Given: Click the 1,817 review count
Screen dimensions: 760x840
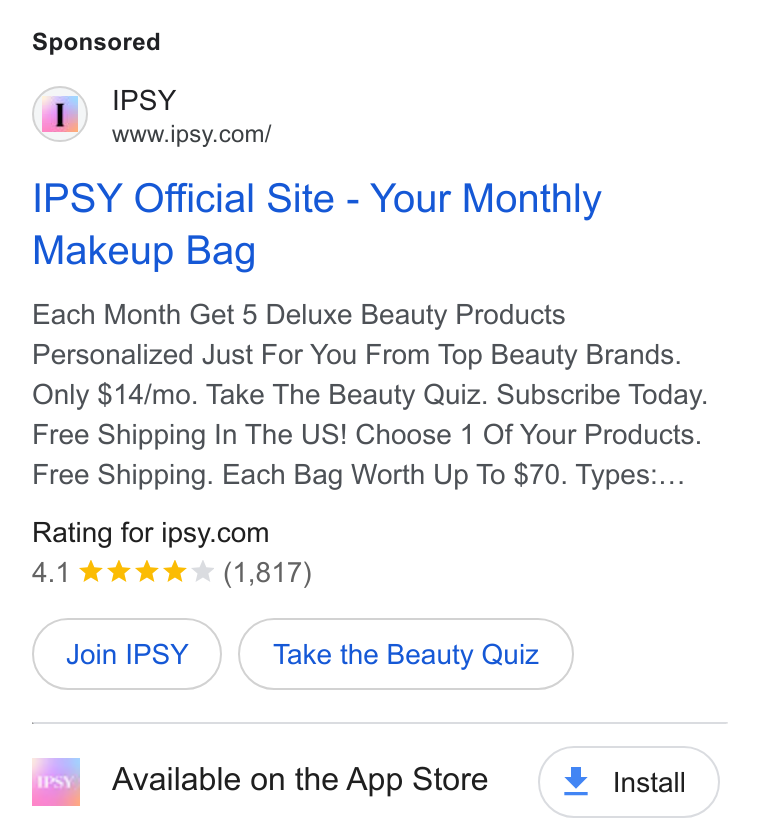Looking at the screenshot, I should click(267, 573).
